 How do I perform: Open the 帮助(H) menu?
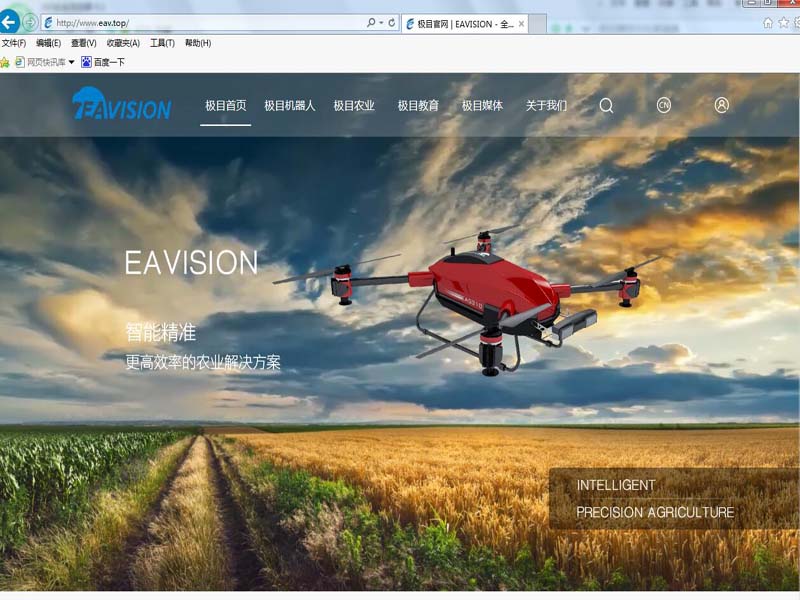click(x=198, y=43)
